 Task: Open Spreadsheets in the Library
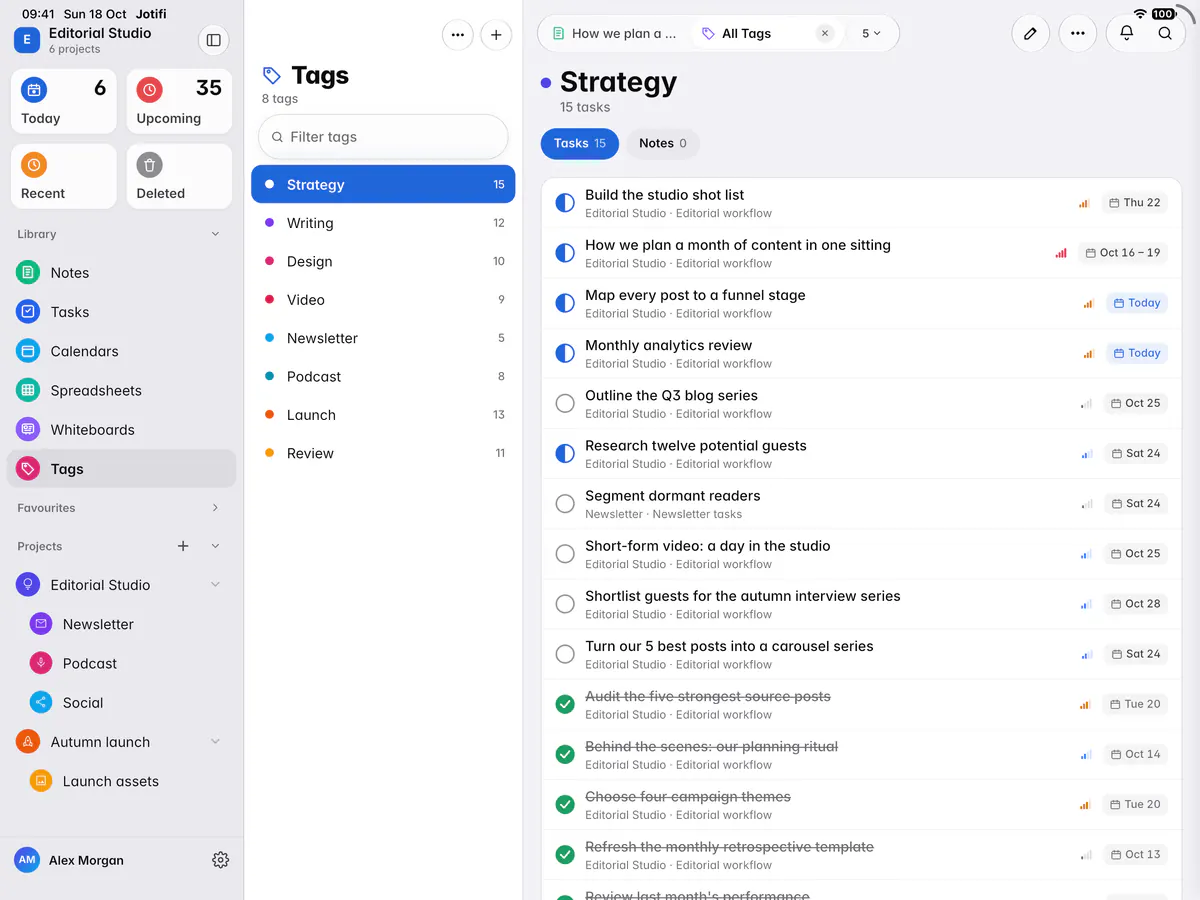121,391
